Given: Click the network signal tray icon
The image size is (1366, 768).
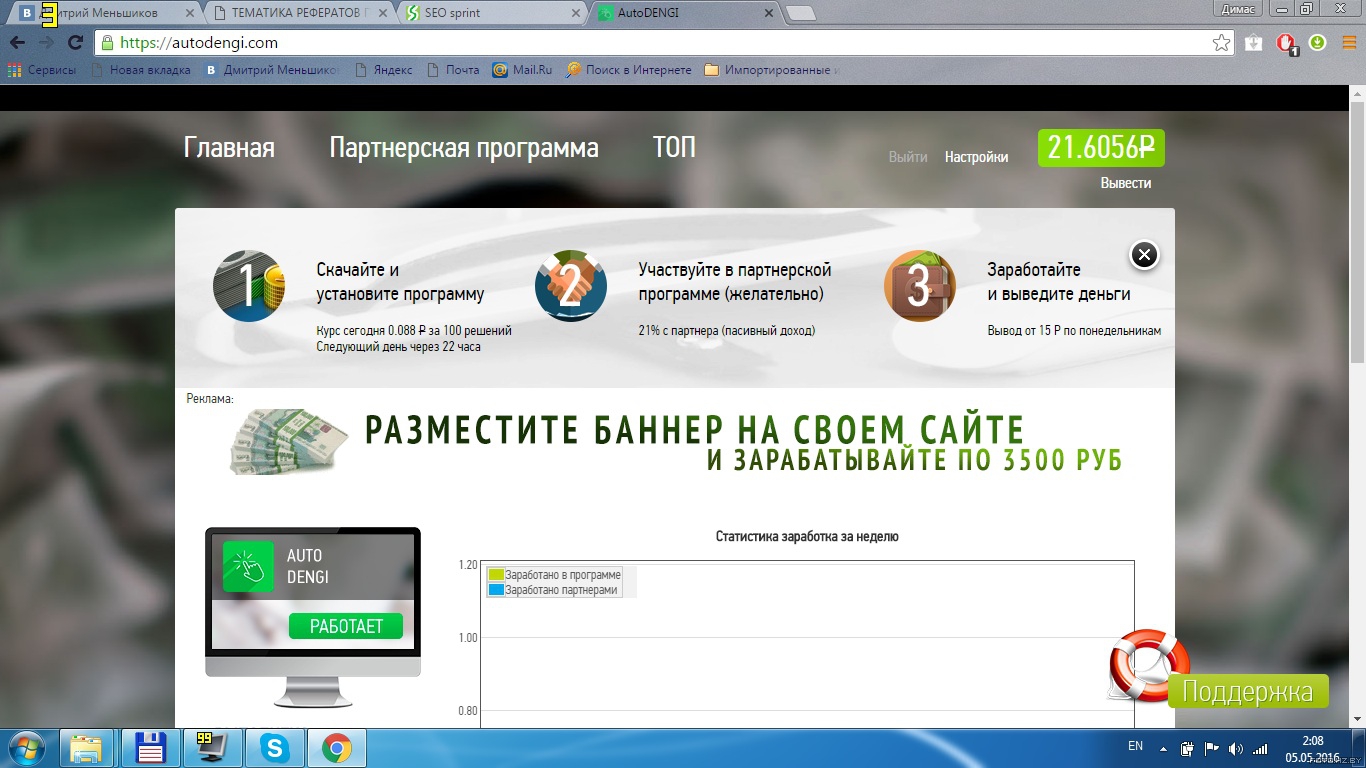Looking at the screenshot, I should (x=1260, y=748).
